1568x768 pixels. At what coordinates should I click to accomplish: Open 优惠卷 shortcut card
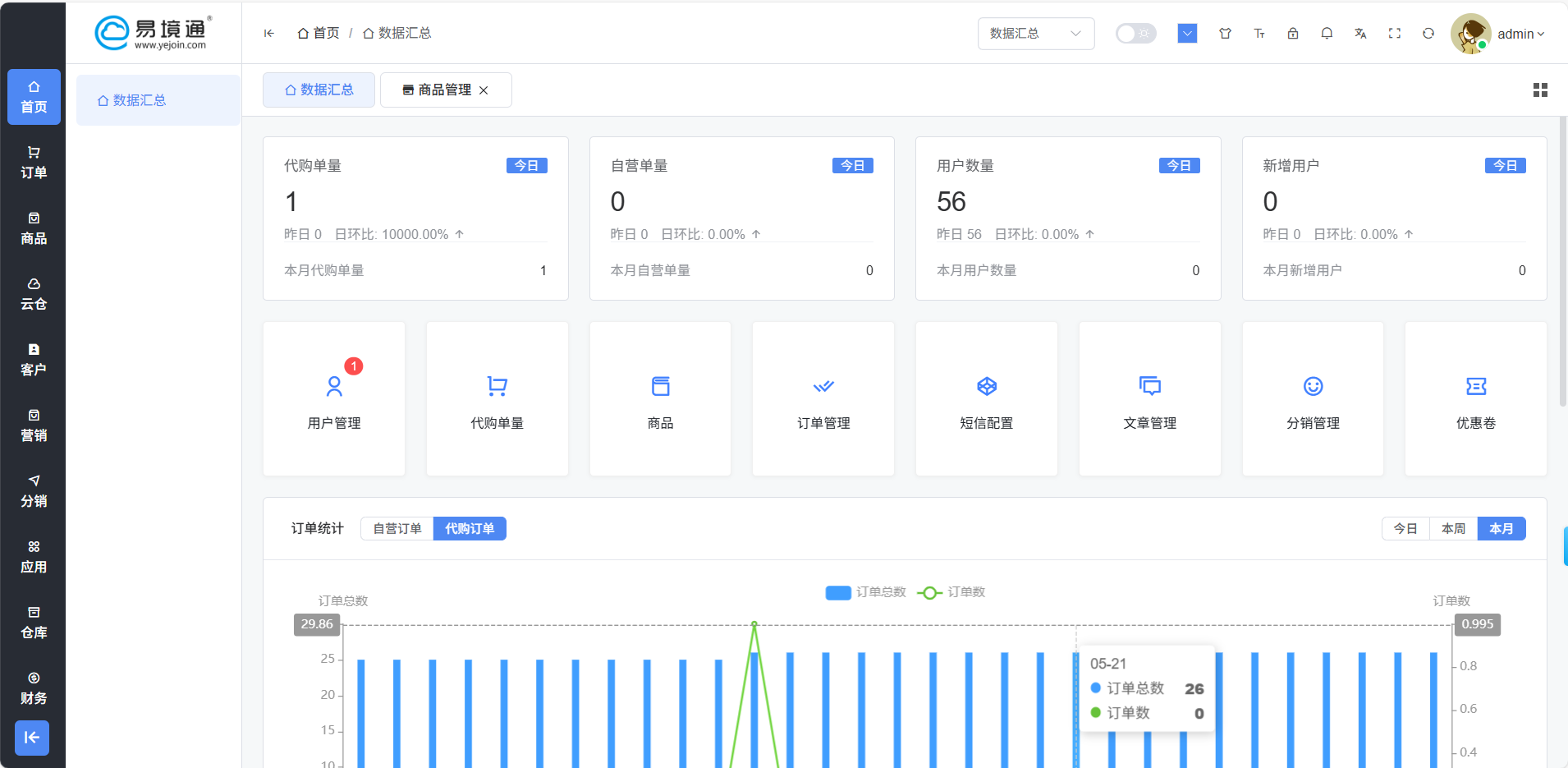pos(1476,398)
